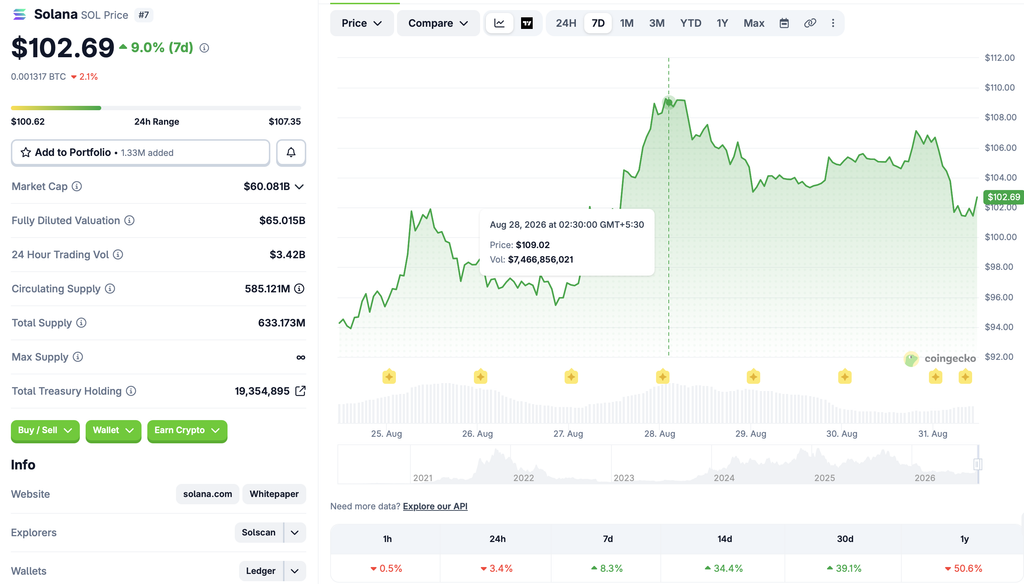1024x584 pixels.
Task: Click the Solana logo icon
Action: [20, 14]
